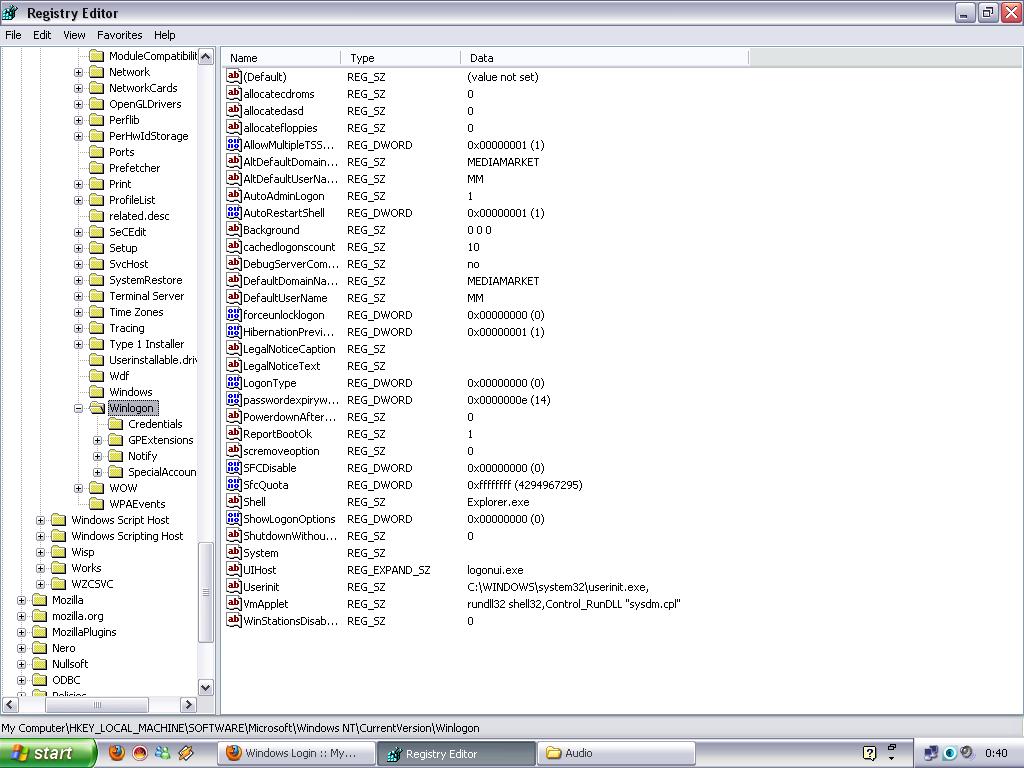Click the SfcQuota DWORD value icon
The height and width of the screenshot is (768, 1024).
tap(234, 485)
